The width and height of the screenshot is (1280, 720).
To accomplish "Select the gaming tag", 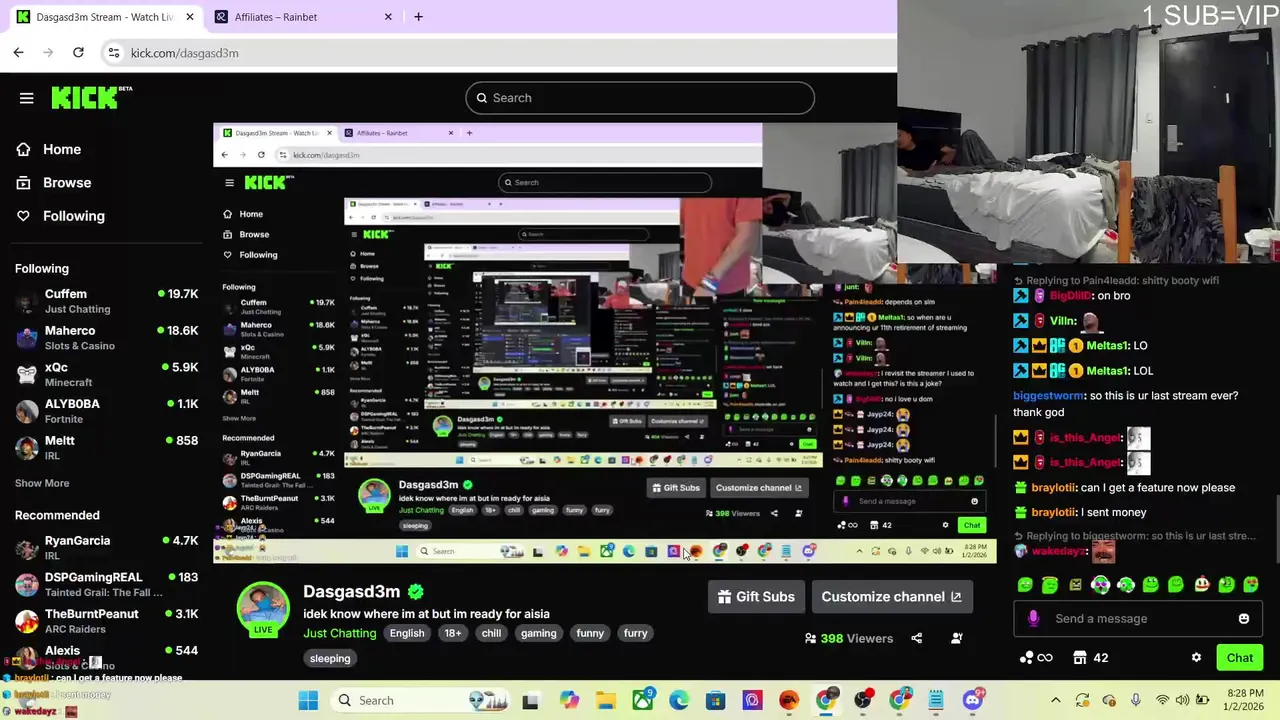I will [x=538, y=633].
